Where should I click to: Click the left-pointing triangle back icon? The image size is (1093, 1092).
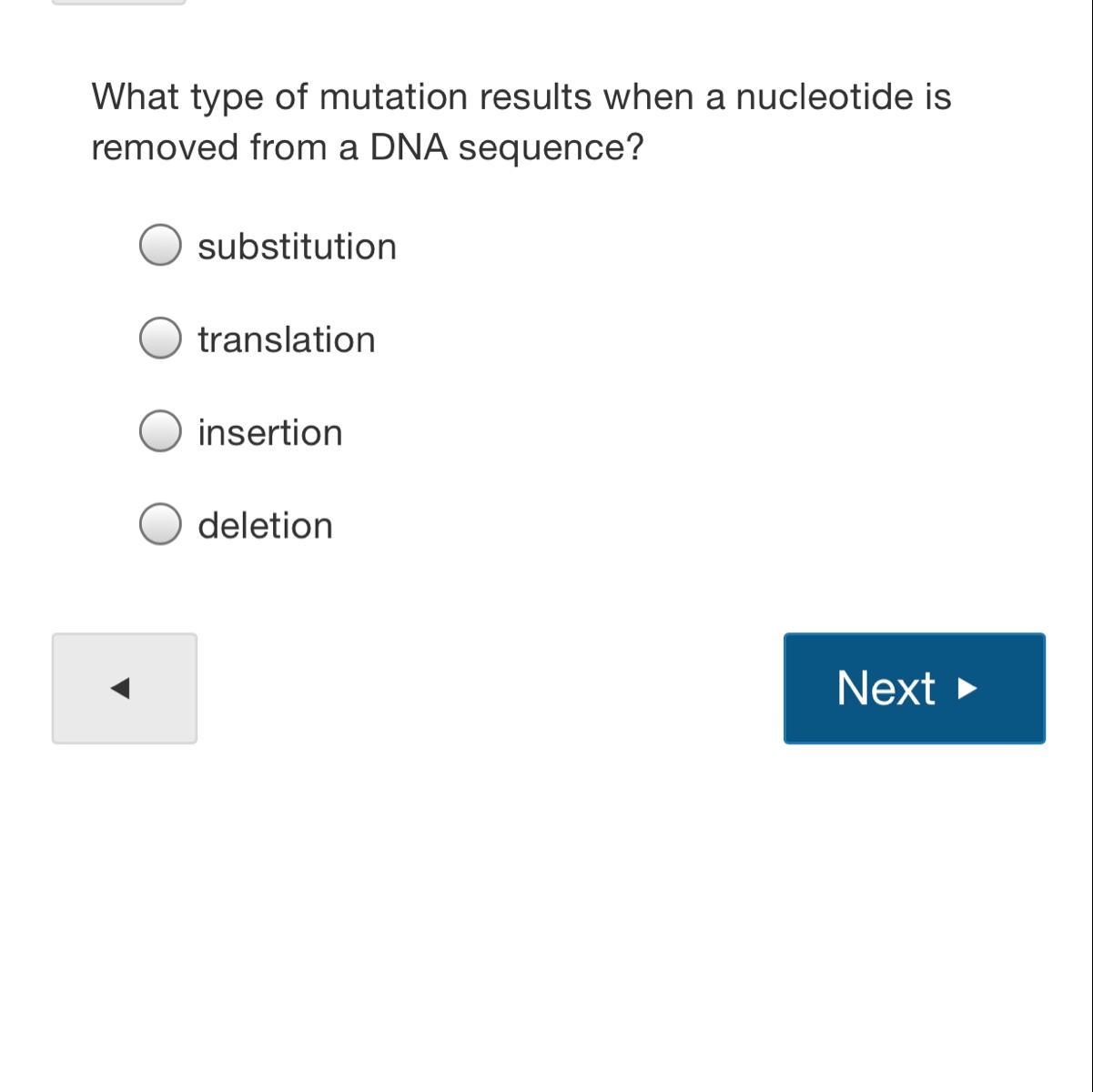click(120, 688)
